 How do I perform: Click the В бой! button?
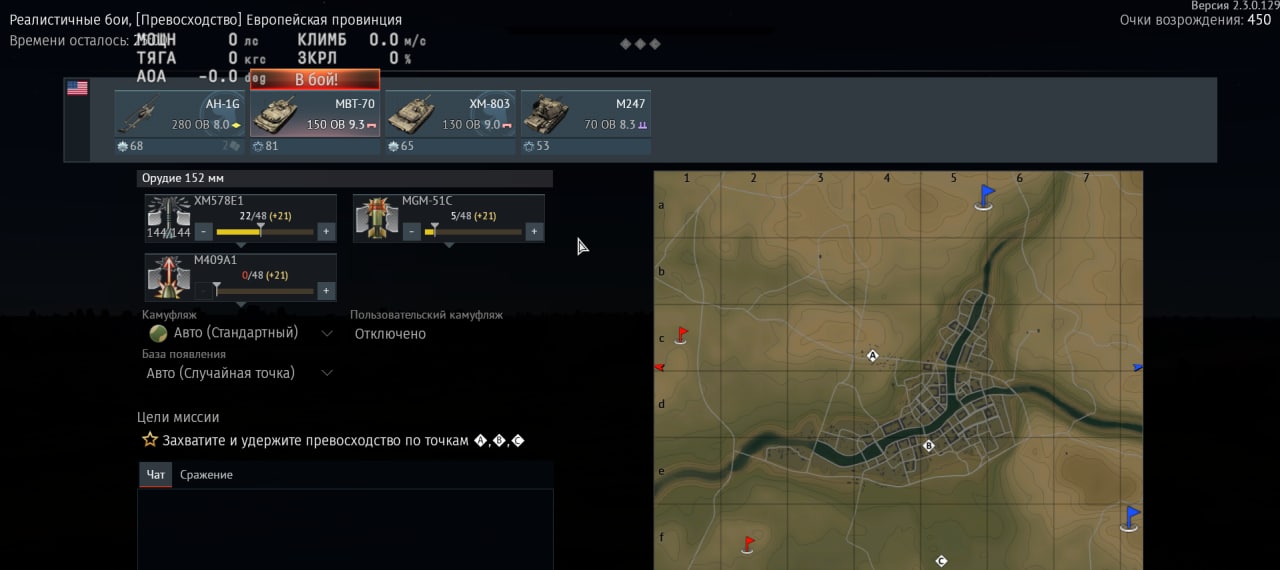click(x=315, y=79)
